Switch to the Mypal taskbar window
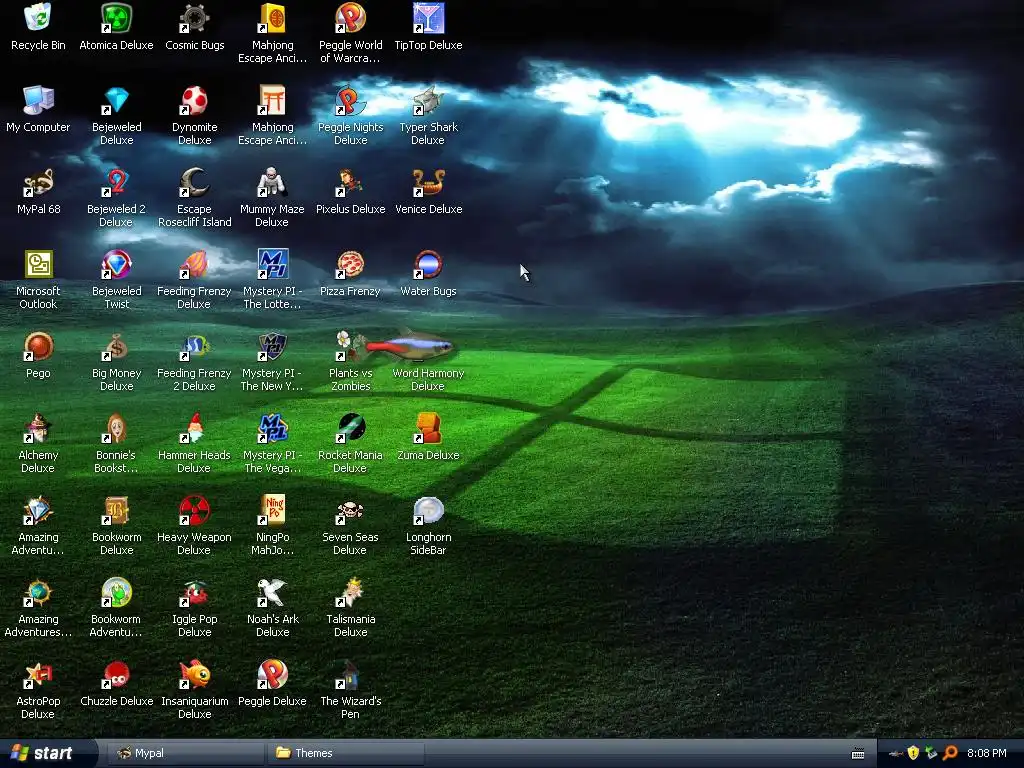The width and height of the screenshot is (1024, 768). click(185, 753)
